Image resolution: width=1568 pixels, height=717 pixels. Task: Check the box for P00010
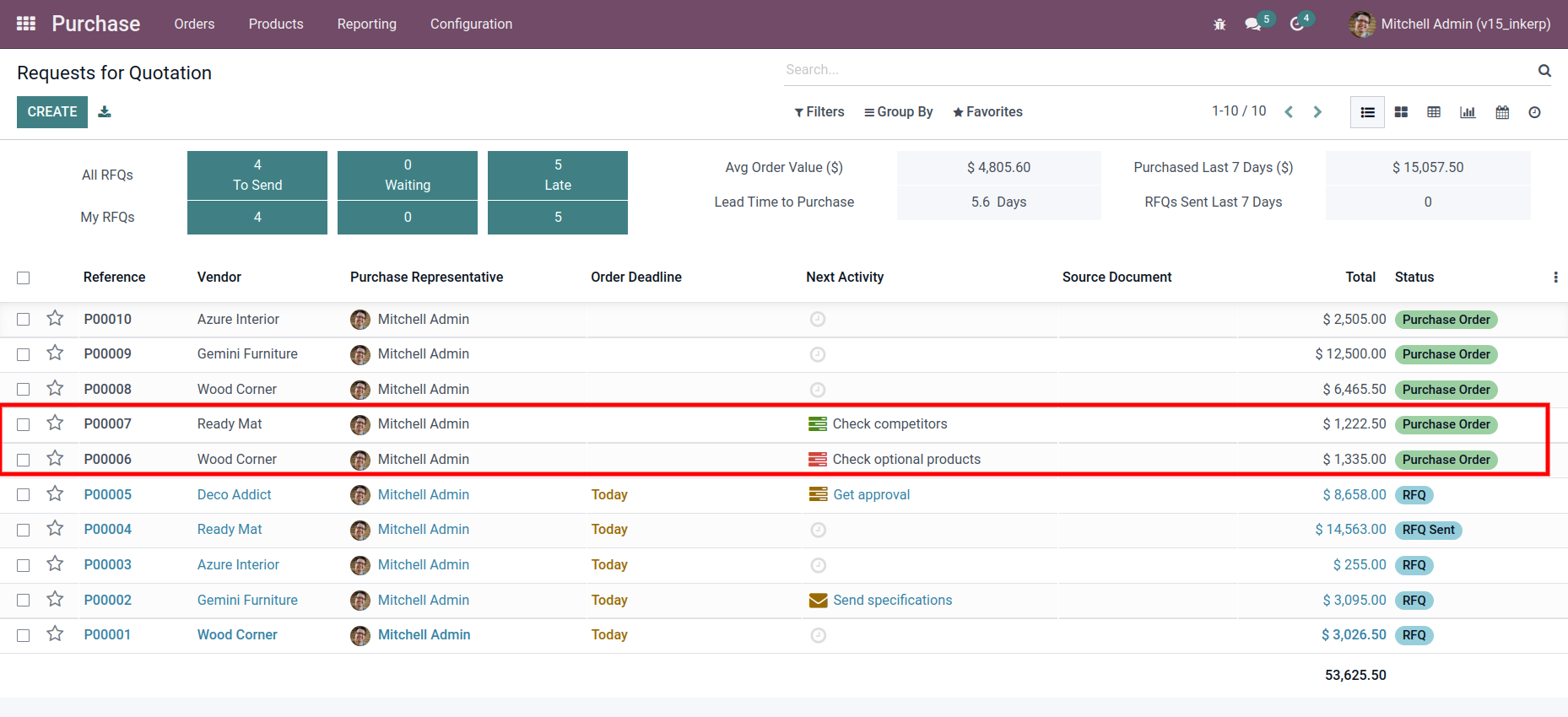tap(24, 320)
